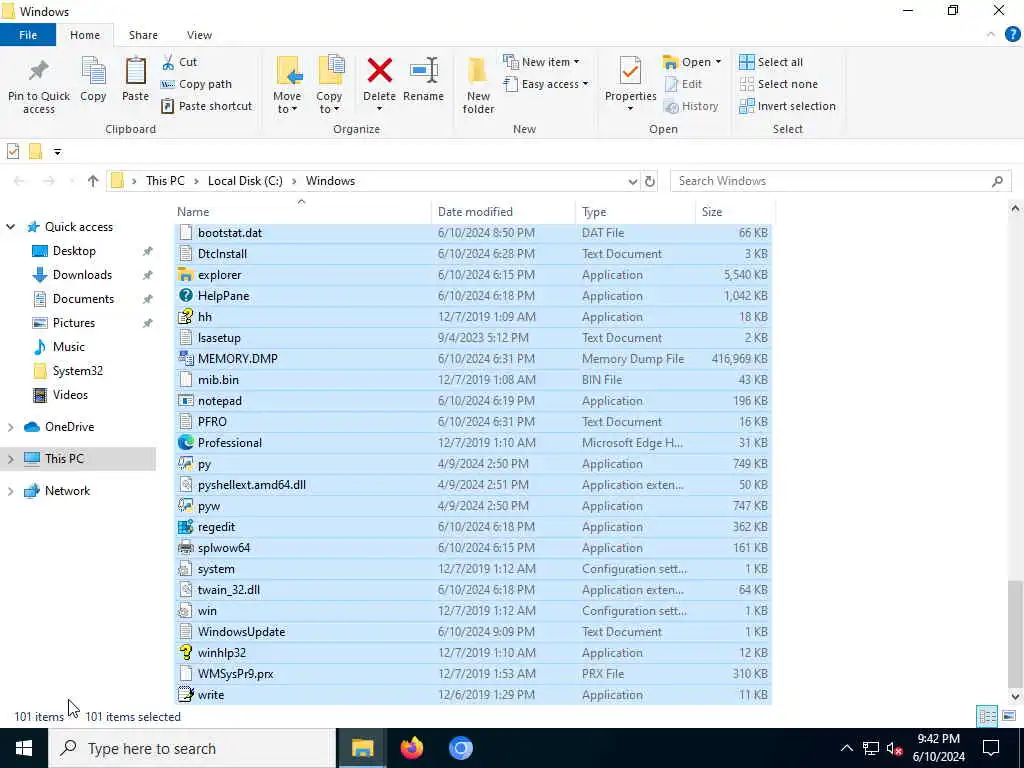Click the muted volume tray icon

(x=894, y=748)
